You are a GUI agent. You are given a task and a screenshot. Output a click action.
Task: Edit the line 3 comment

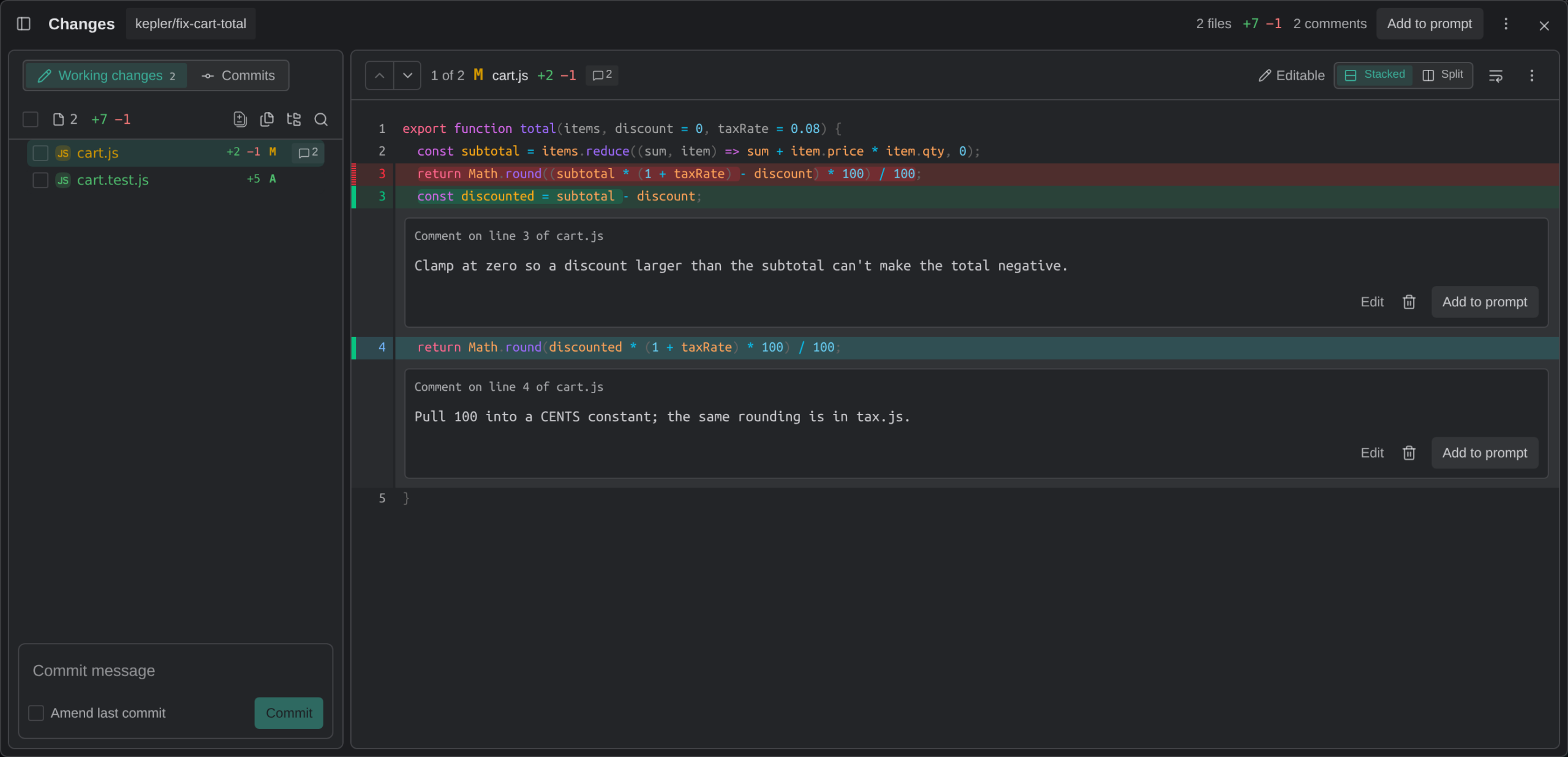click(x=1372, y=302)
